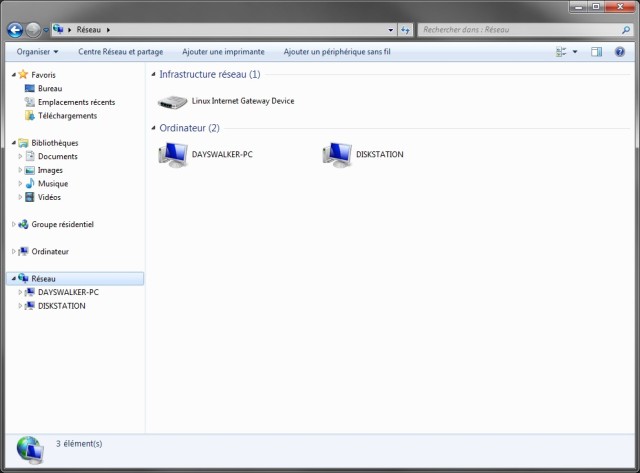Image resolution: width=640 pixels, height=473 pixels.
Task: Click the Bibliothèques library icon
Action: coord(23,143)
